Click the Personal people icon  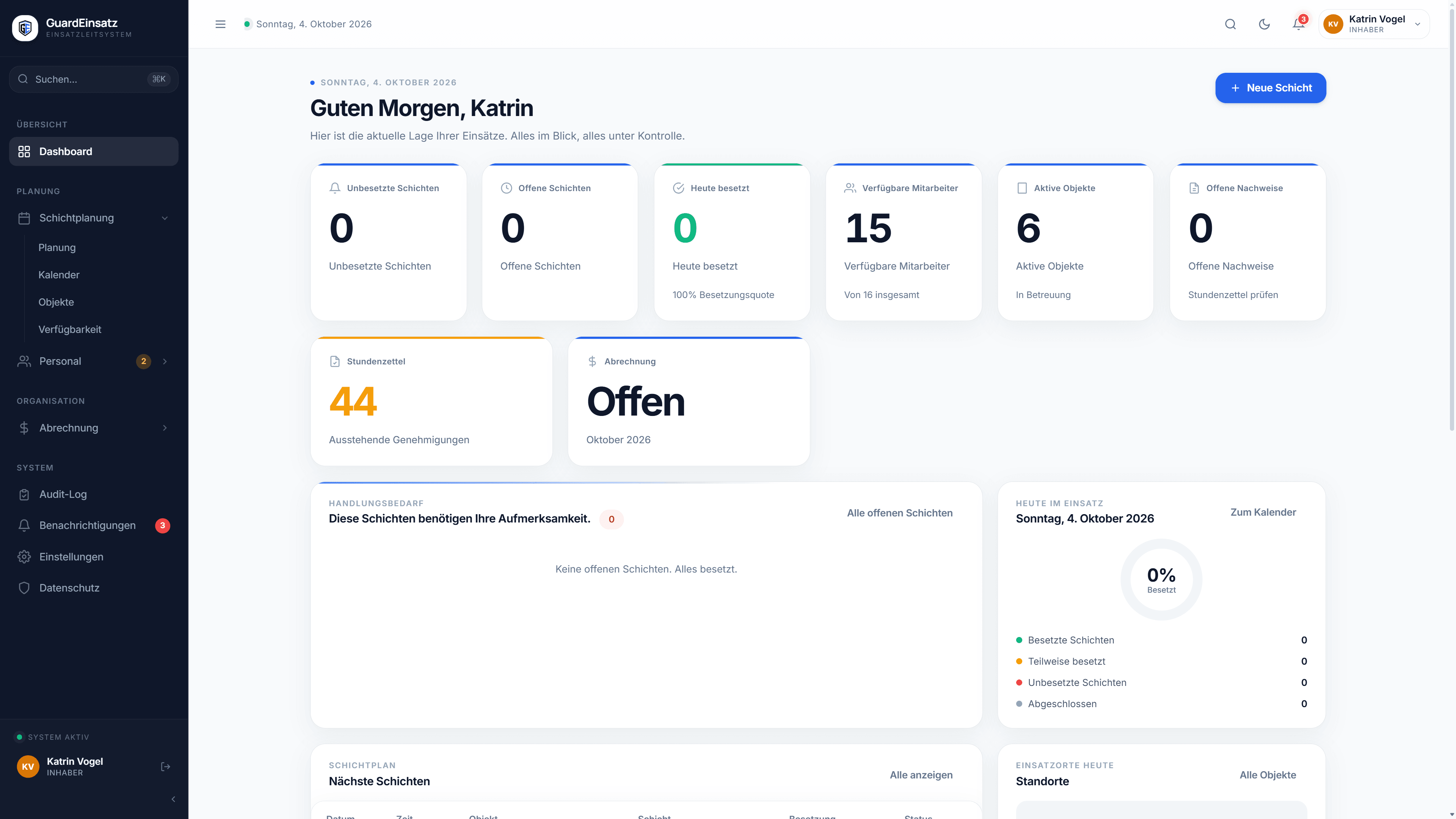(x=24, y=361)
